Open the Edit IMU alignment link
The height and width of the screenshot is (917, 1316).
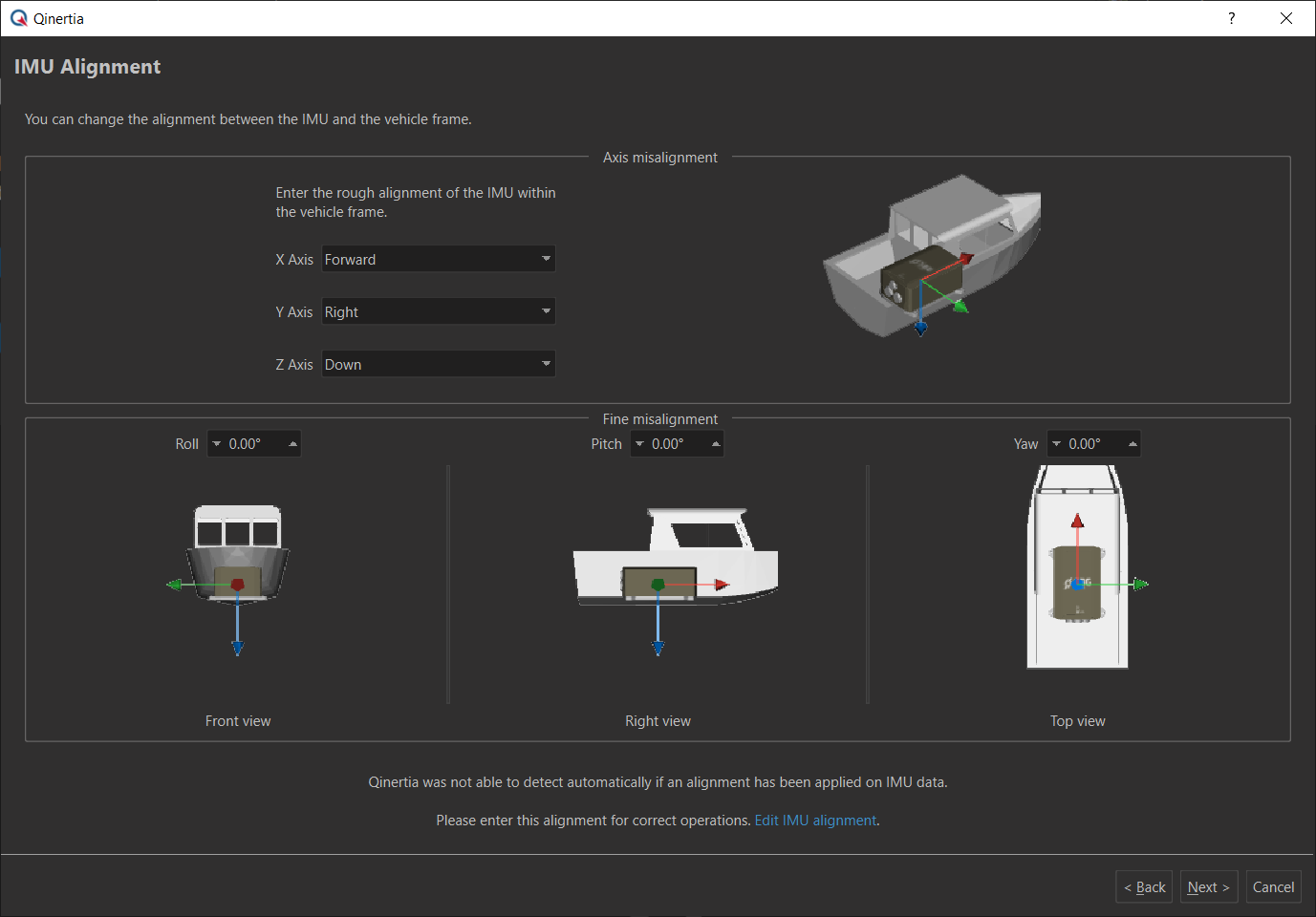815,821
